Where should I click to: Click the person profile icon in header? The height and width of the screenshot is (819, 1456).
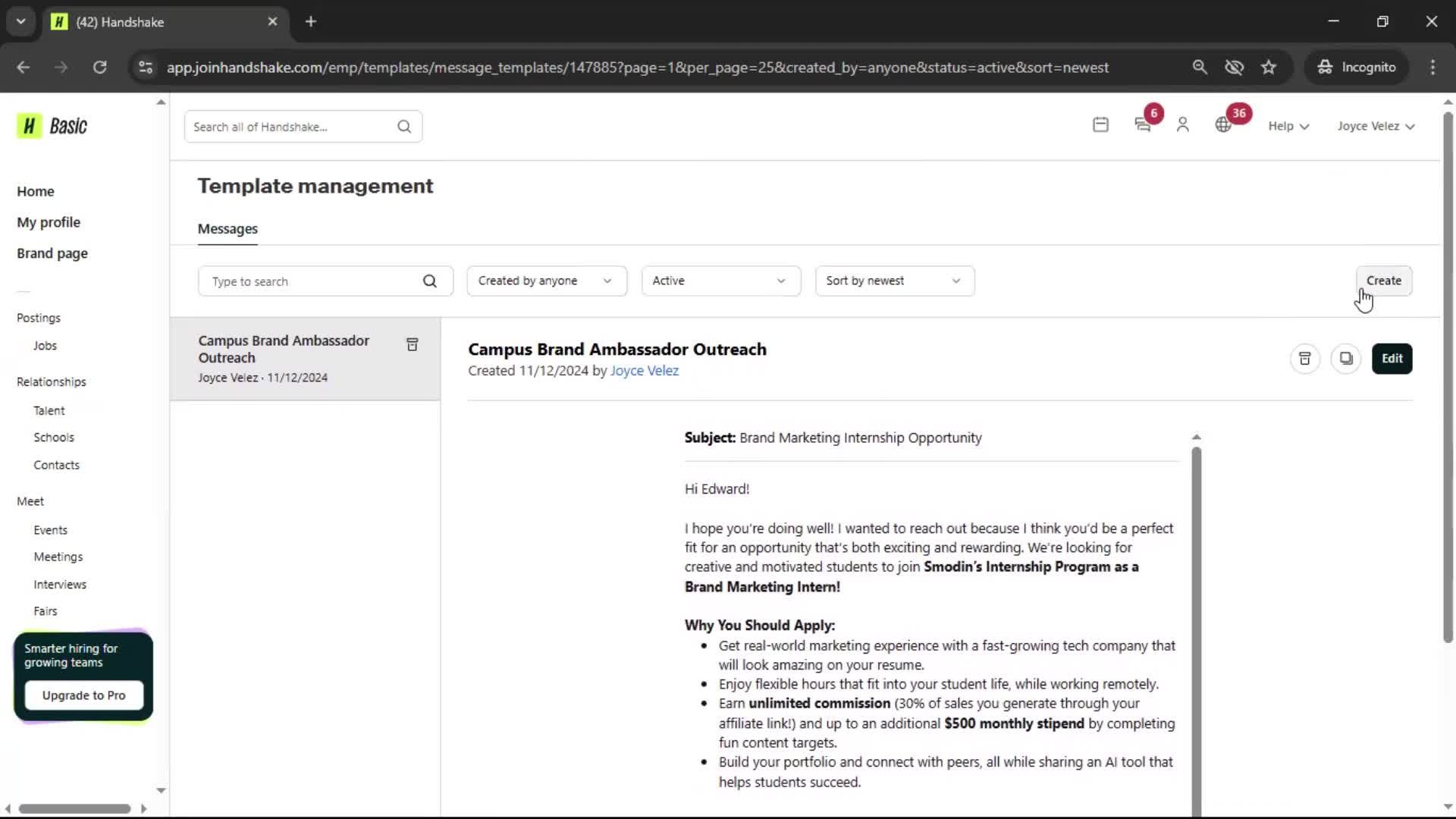click(x=1183, y=125)
